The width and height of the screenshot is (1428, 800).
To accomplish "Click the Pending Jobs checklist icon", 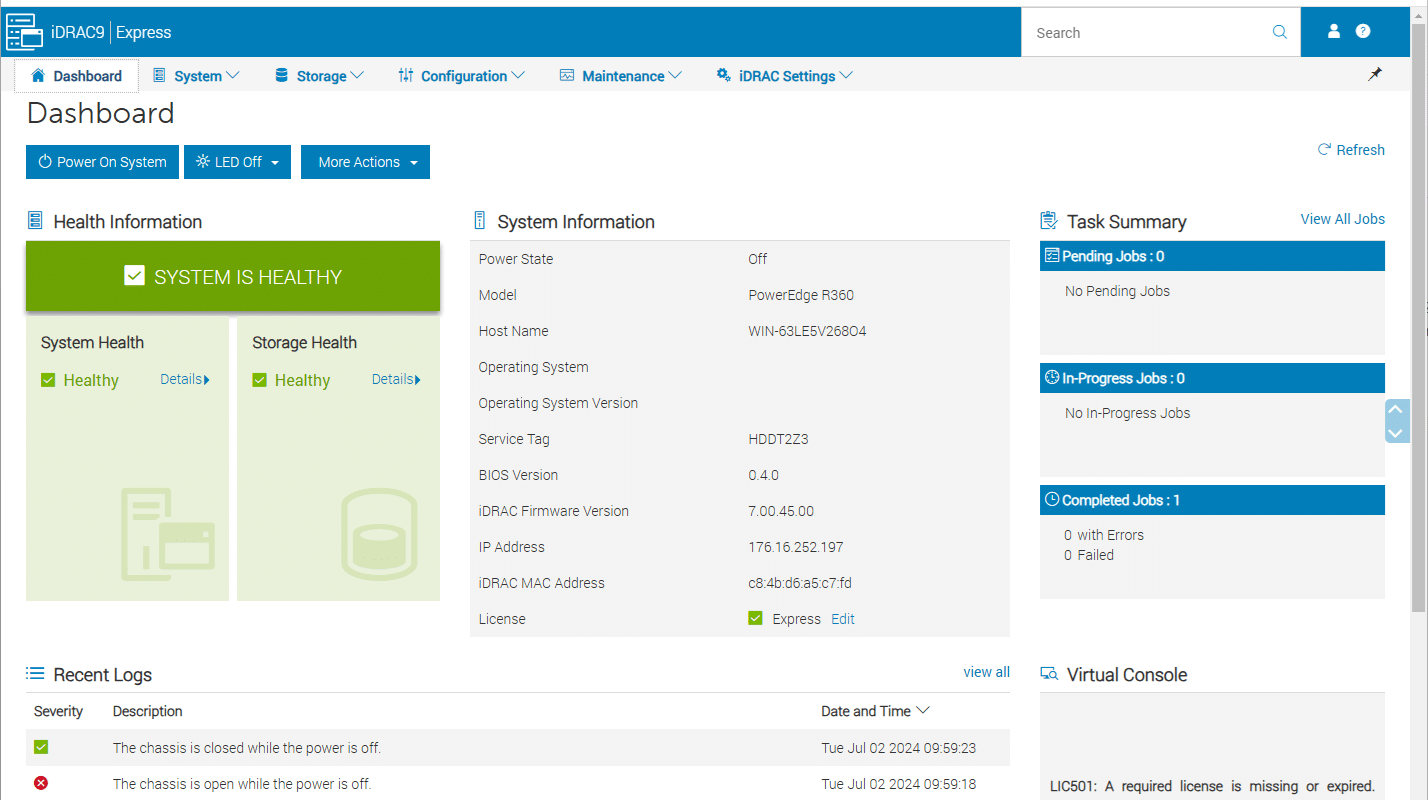I will point(1052,256).
